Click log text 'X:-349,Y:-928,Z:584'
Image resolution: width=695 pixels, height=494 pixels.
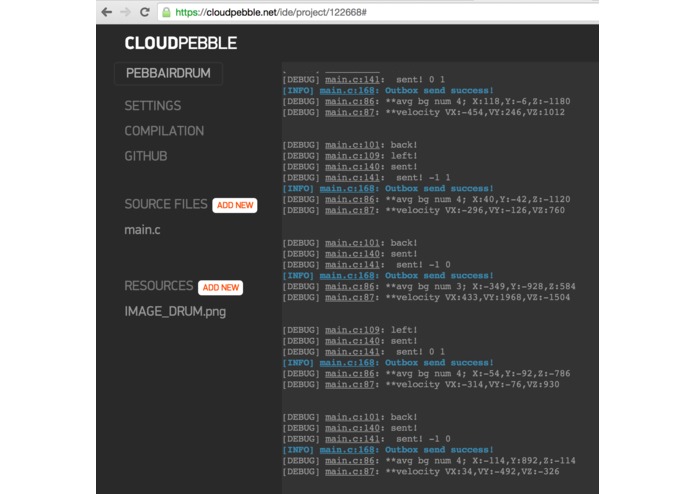(x=524, y=287)
